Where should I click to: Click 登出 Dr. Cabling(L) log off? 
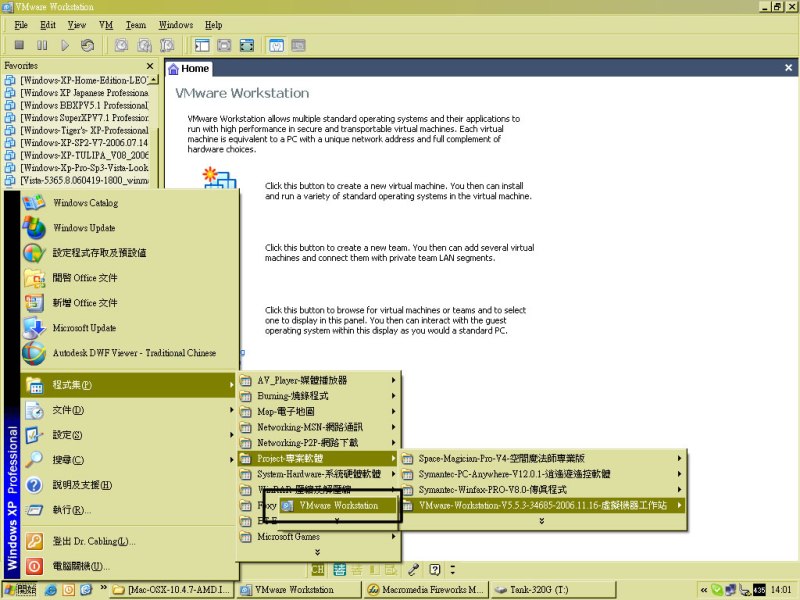click(130, 541)
